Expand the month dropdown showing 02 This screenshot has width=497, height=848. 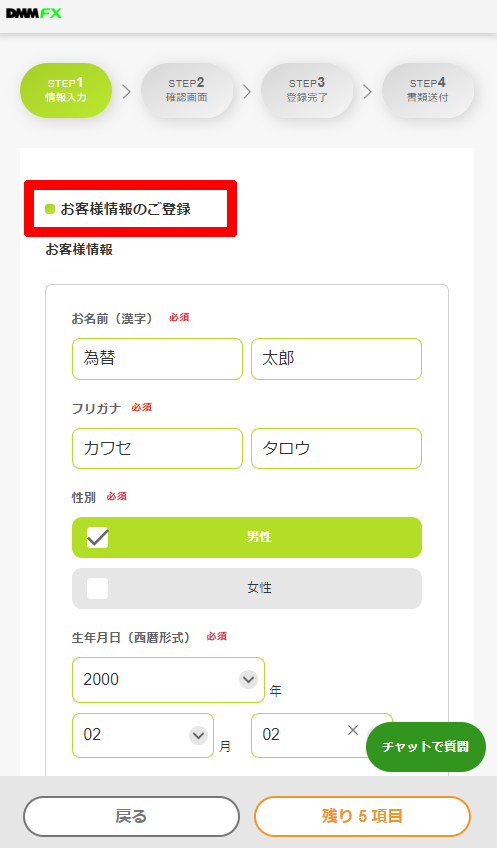tap(143, 735)
